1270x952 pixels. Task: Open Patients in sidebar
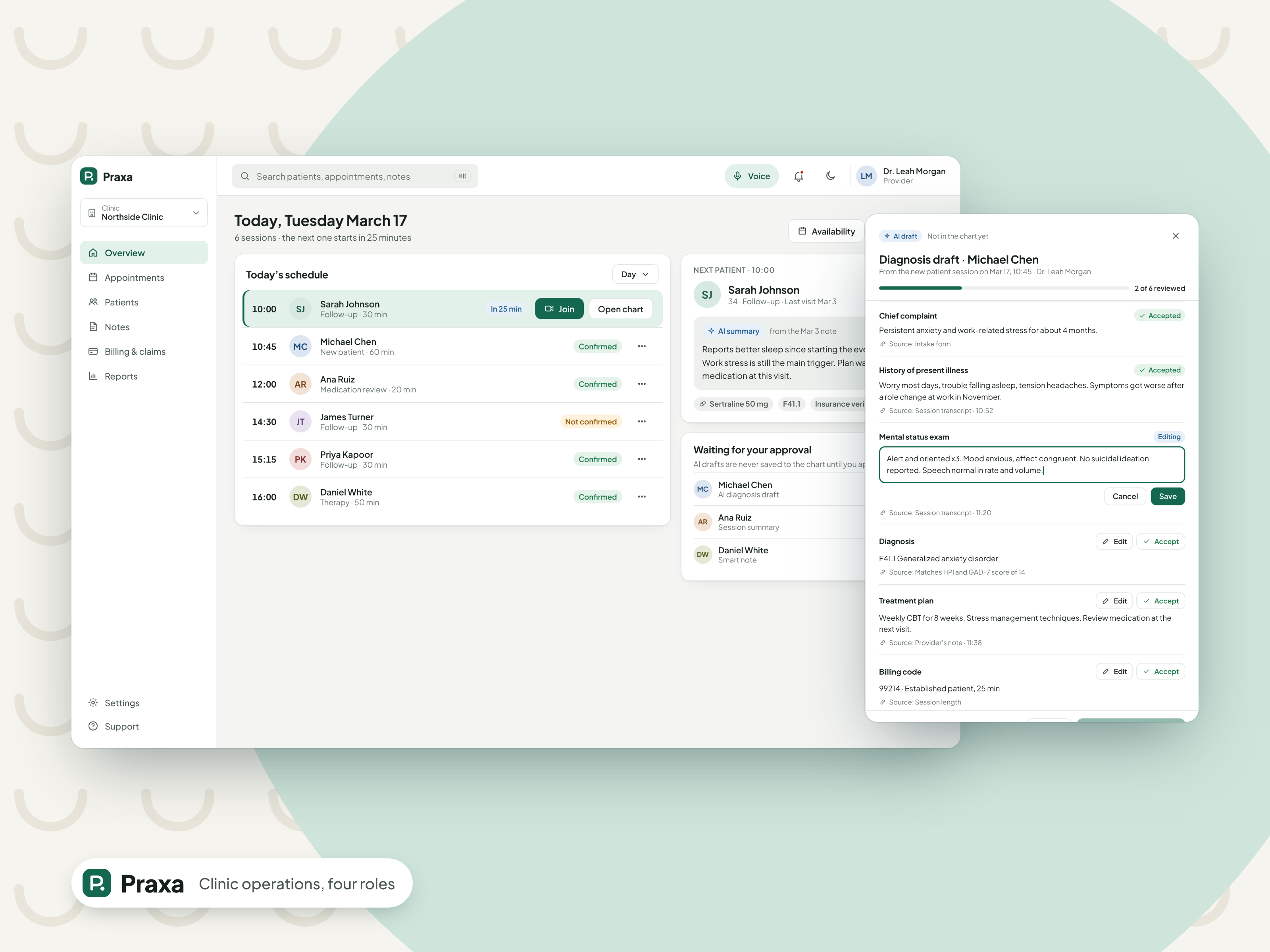tap(144, 302)
